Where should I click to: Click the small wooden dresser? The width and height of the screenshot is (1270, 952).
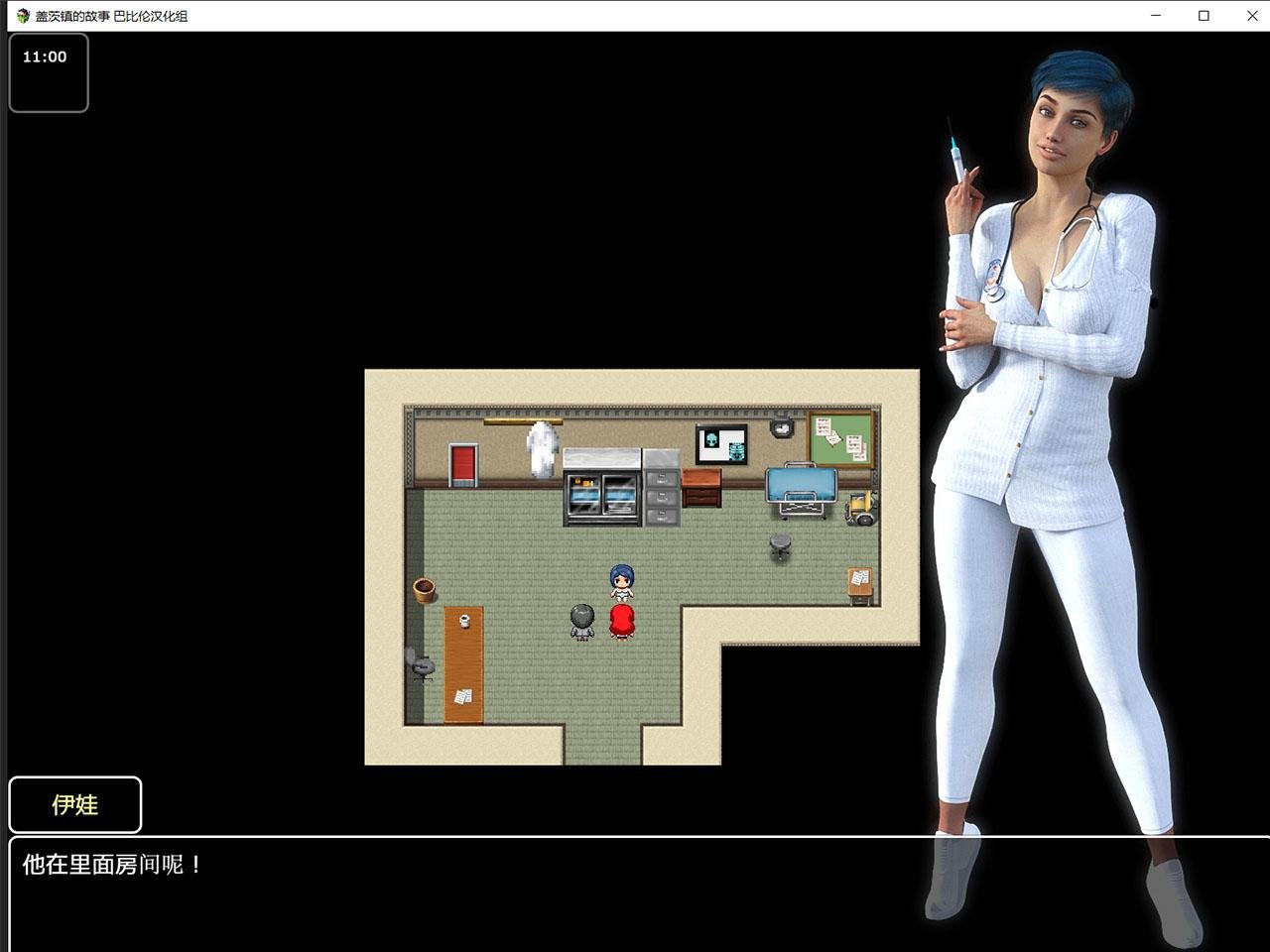701,487
